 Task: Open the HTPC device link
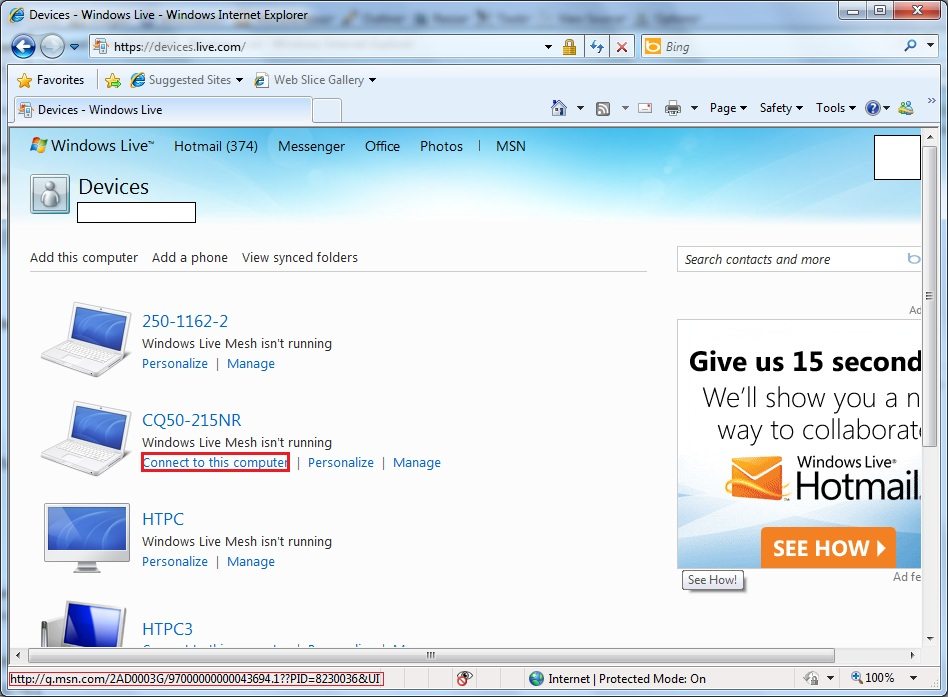point(163,519)
